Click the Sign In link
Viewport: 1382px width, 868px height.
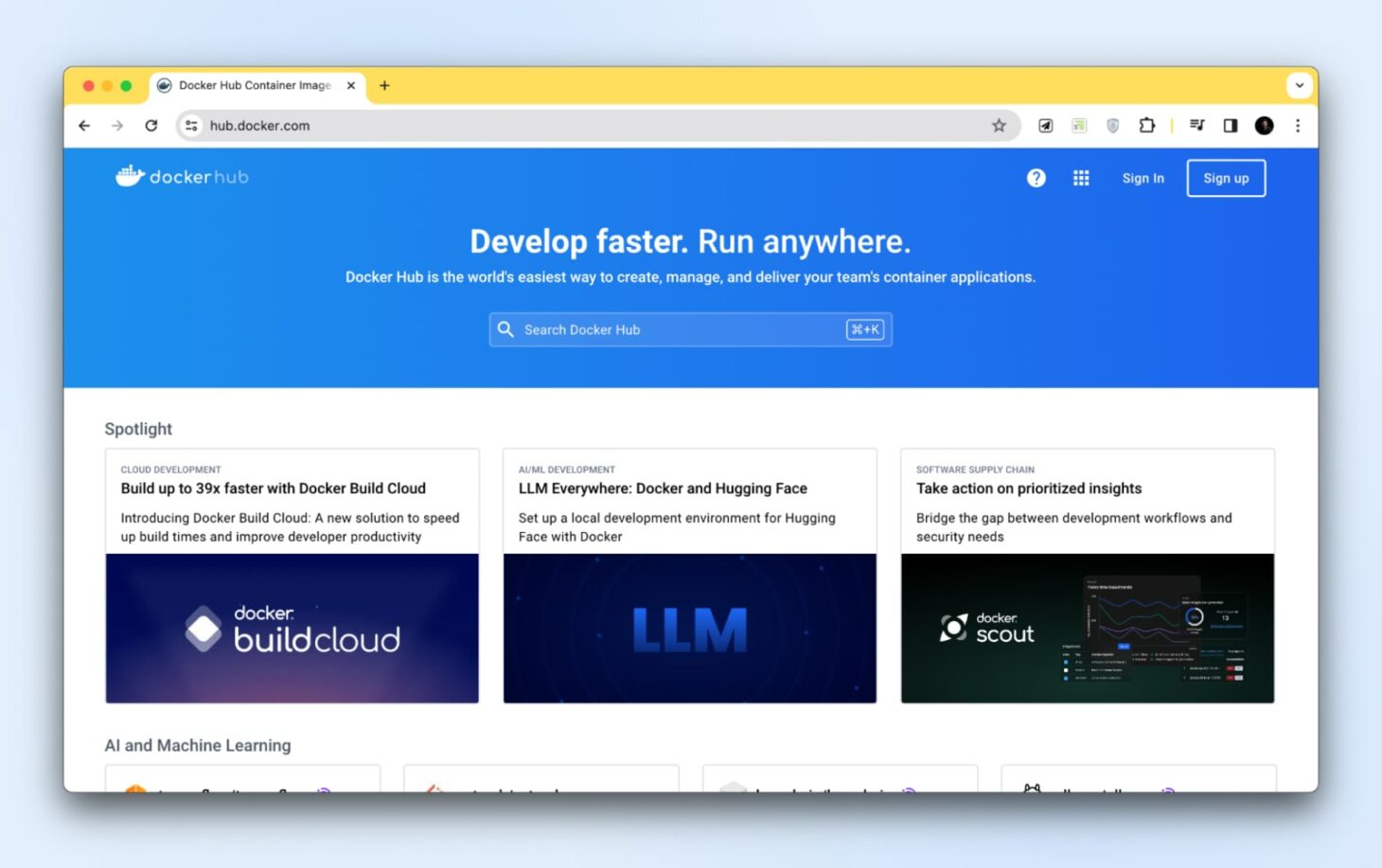click(x=1143, y=178)
